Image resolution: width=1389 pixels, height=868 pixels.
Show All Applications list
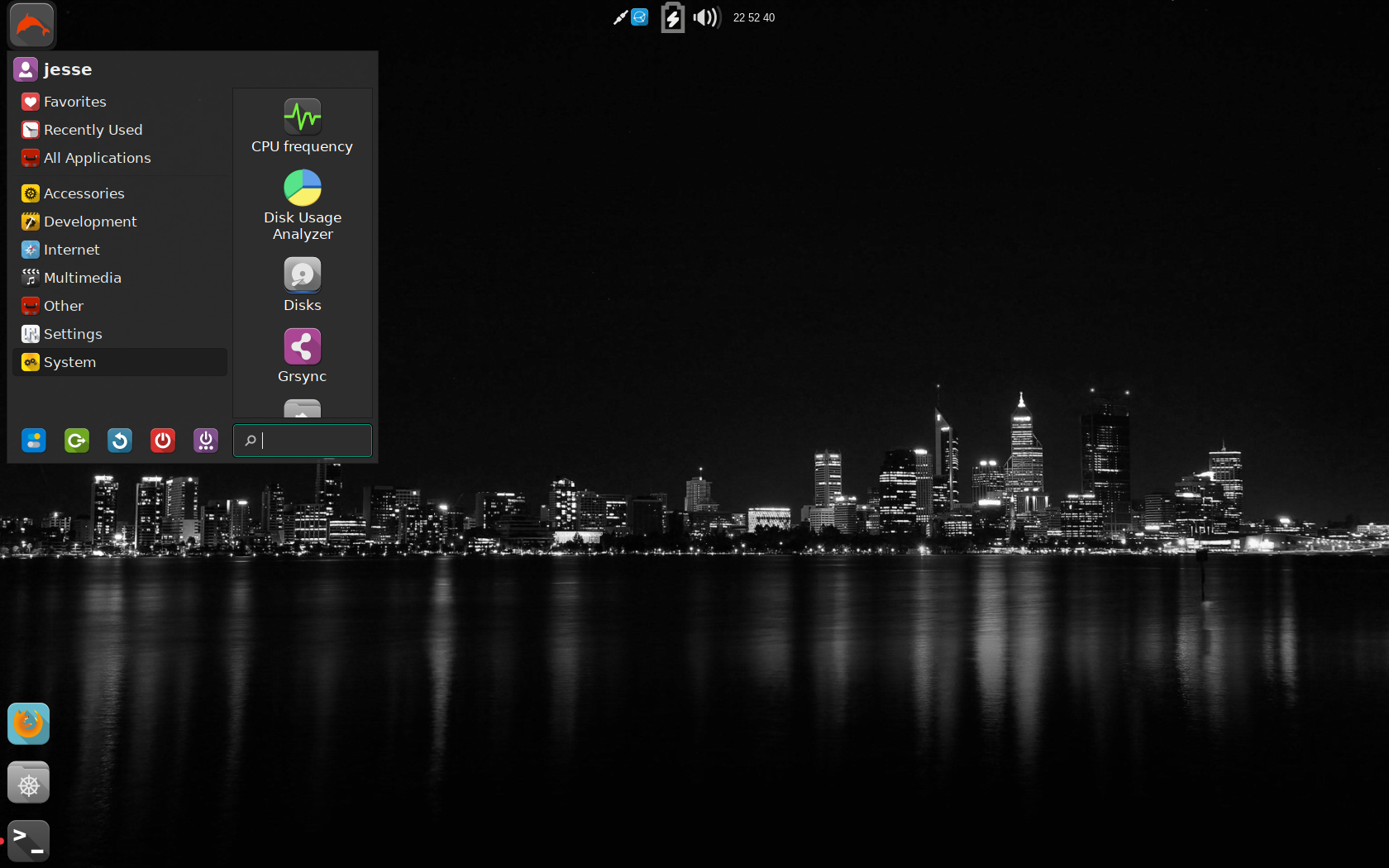[x=120, y=158]
